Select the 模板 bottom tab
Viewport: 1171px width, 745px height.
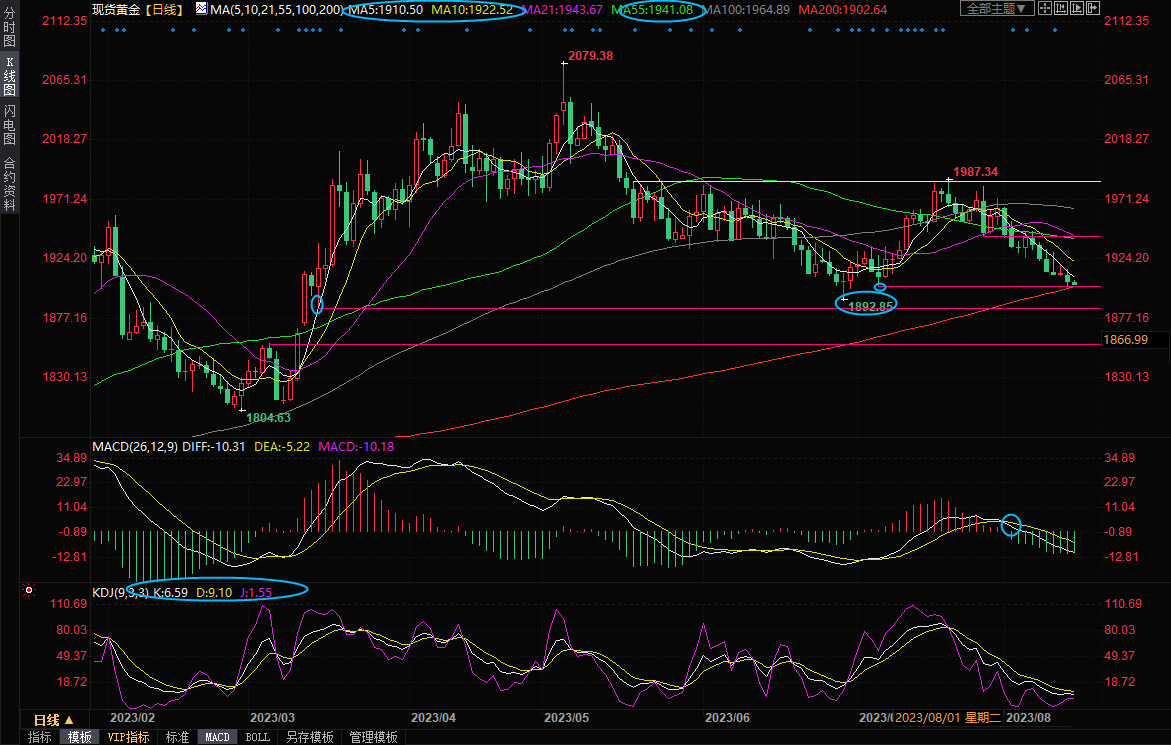click(79, 737)
